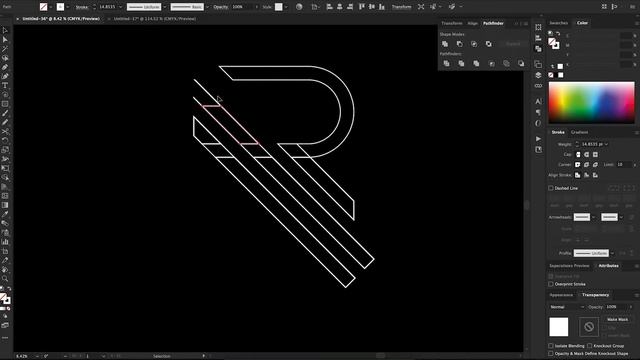Switch to second Untitled document tab
This screenshot has width=640, height=360.
coord(155,19)
